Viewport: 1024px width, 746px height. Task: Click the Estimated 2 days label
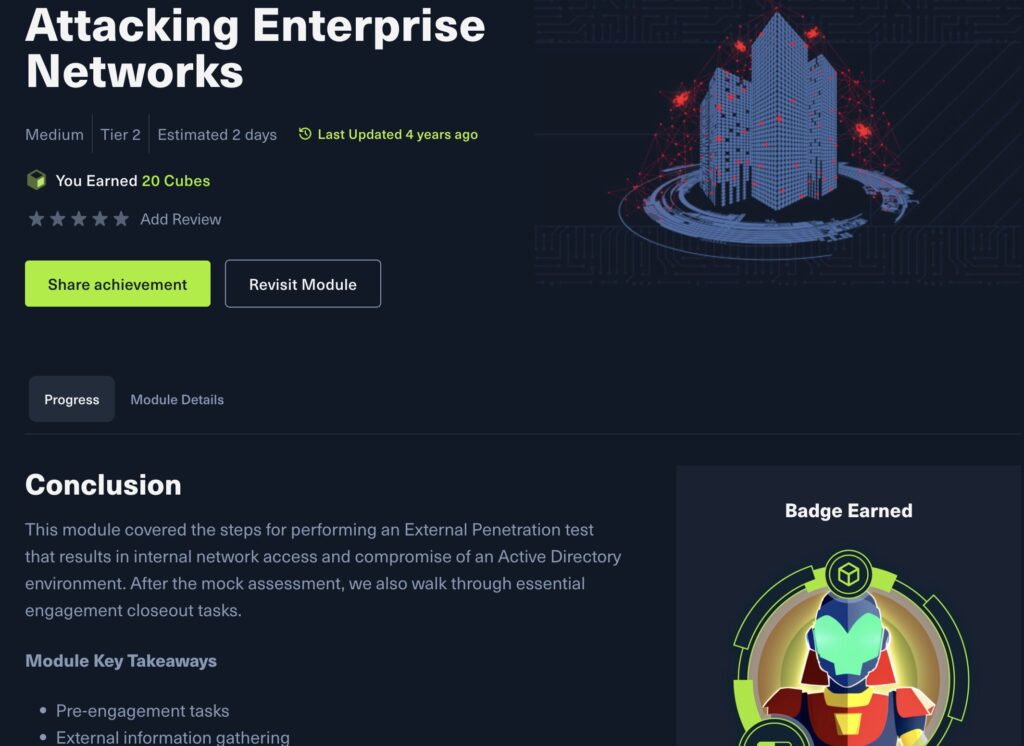[x=217, y=134]
